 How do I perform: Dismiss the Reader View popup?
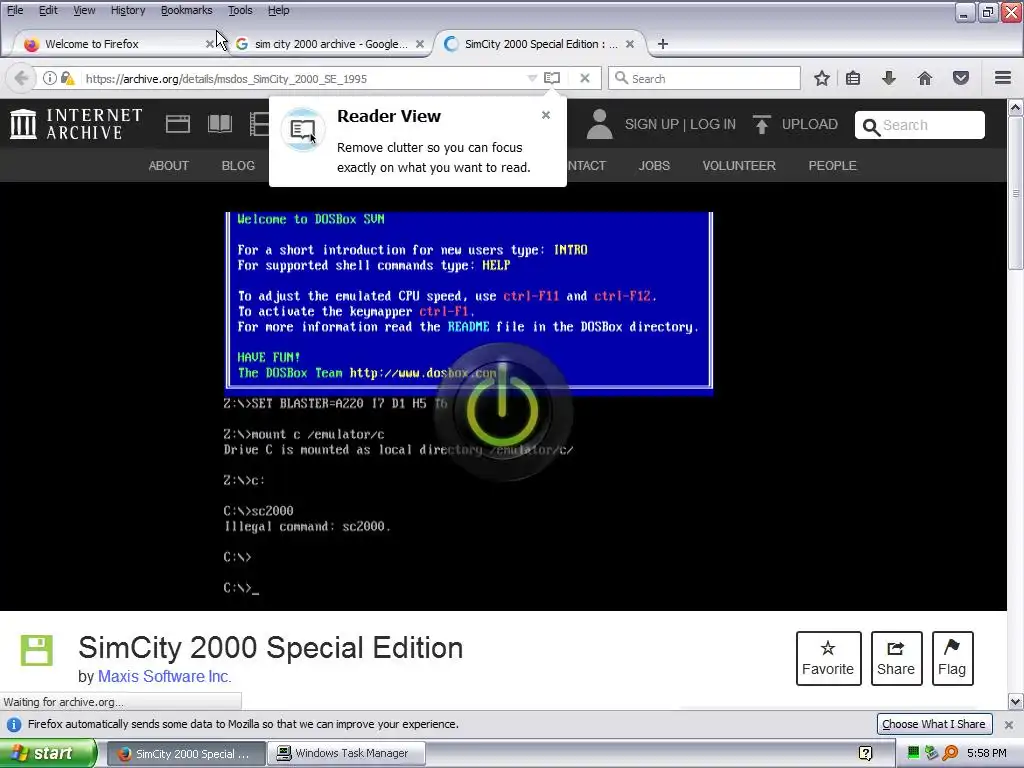coord(546,115)
